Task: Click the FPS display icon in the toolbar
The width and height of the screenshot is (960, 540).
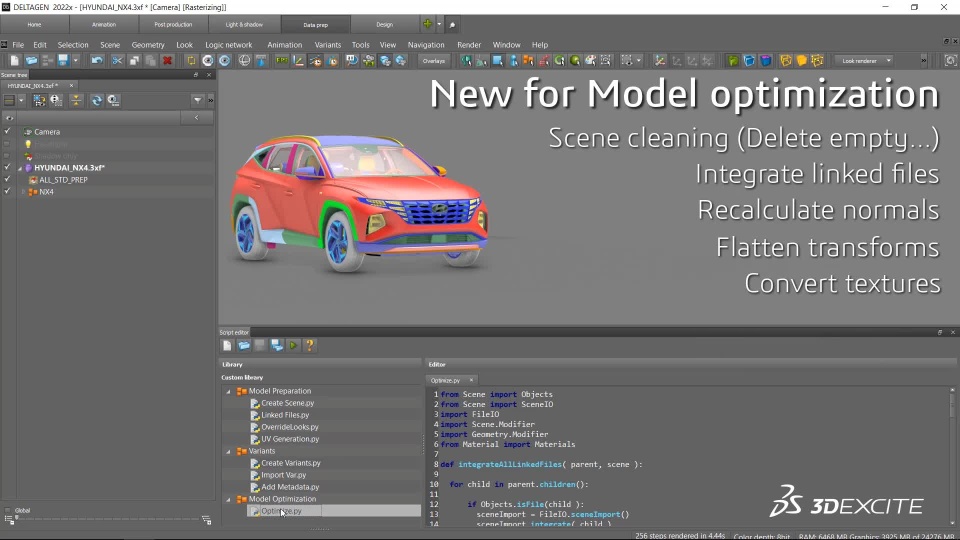Action: tap(283, 61)
